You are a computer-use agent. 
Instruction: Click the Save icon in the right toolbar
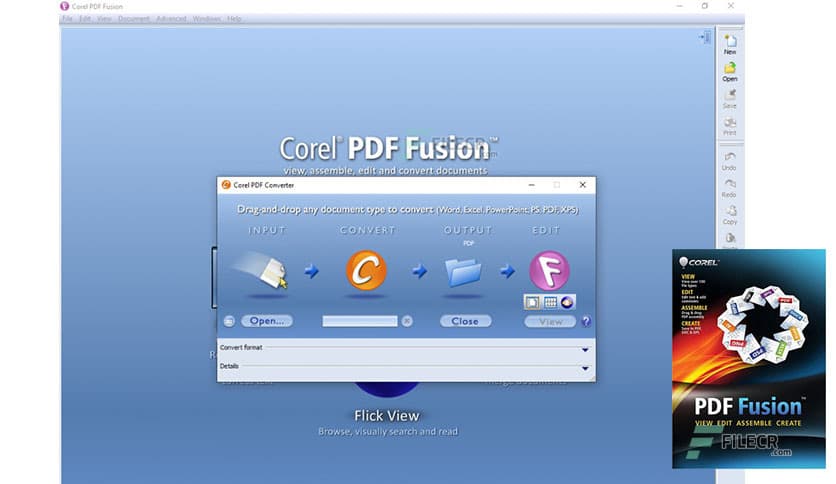point(729,95)
